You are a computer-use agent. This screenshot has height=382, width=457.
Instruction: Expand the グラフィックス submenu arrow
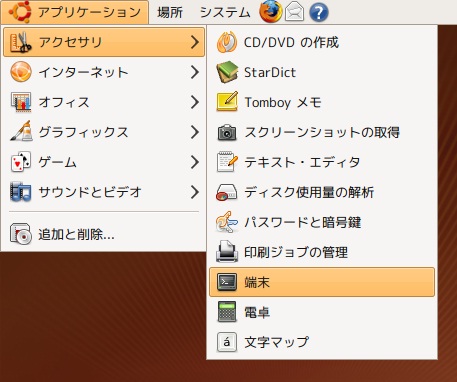click(x=195, y=132)
